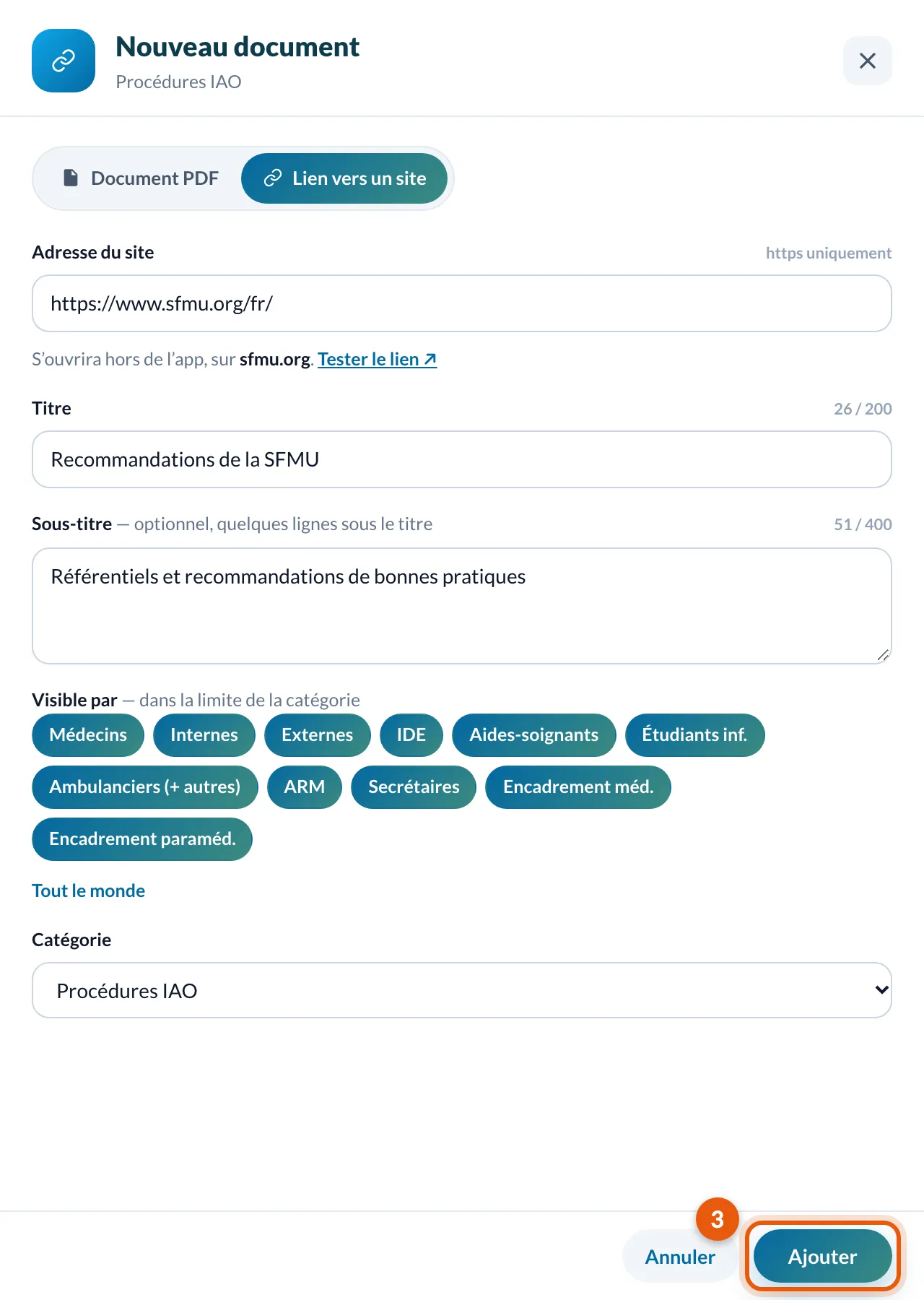Open the Catégorie dropdown
Image resolution: width=924 pixels, height=1300 pixels.
tap(462, 990)
